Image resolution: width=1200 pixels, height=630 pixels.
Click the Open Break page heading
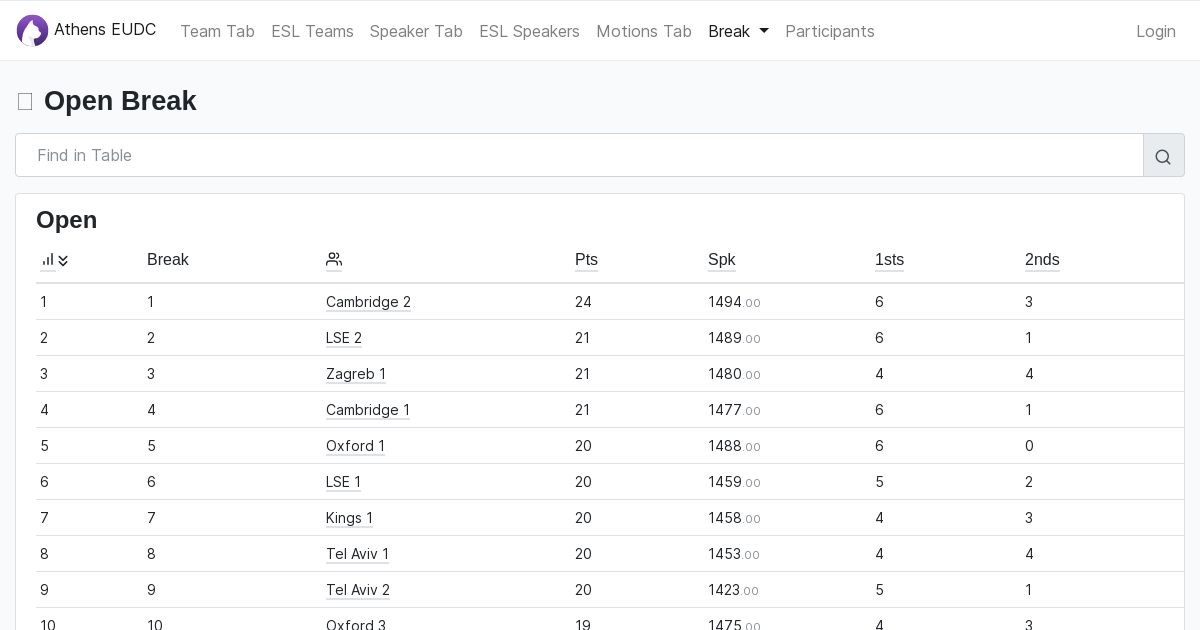point(120,101)
